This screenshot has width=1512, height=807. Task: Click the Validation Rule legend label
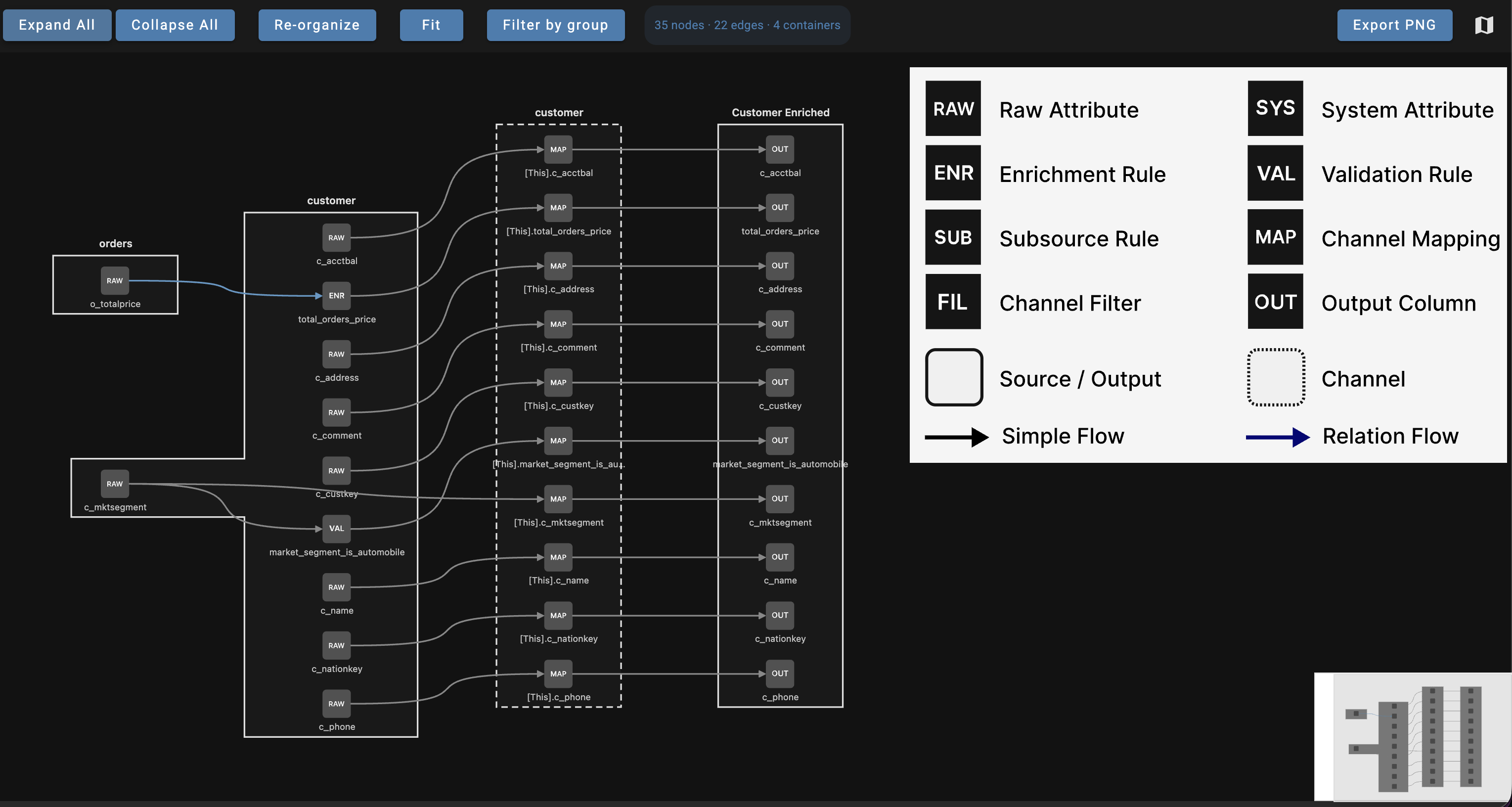(x=1396, y=175)
